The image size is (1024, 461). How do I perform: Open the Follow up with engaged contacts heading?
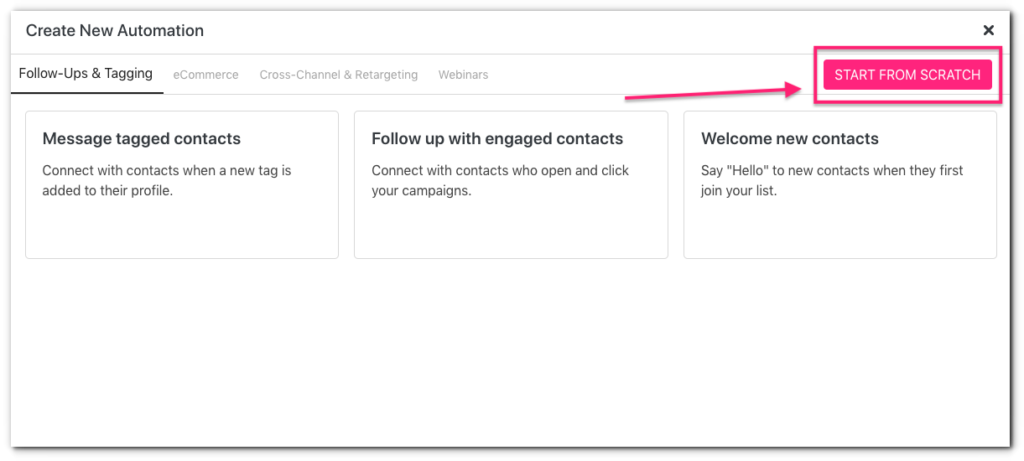tap(497, 138)
